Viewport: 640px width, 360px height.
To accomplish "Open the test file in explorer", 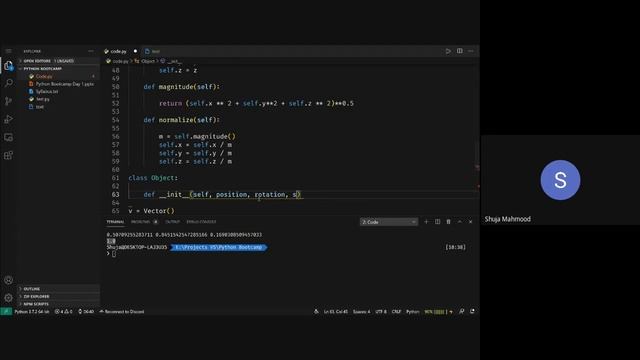I will click(x=59, y=107).
